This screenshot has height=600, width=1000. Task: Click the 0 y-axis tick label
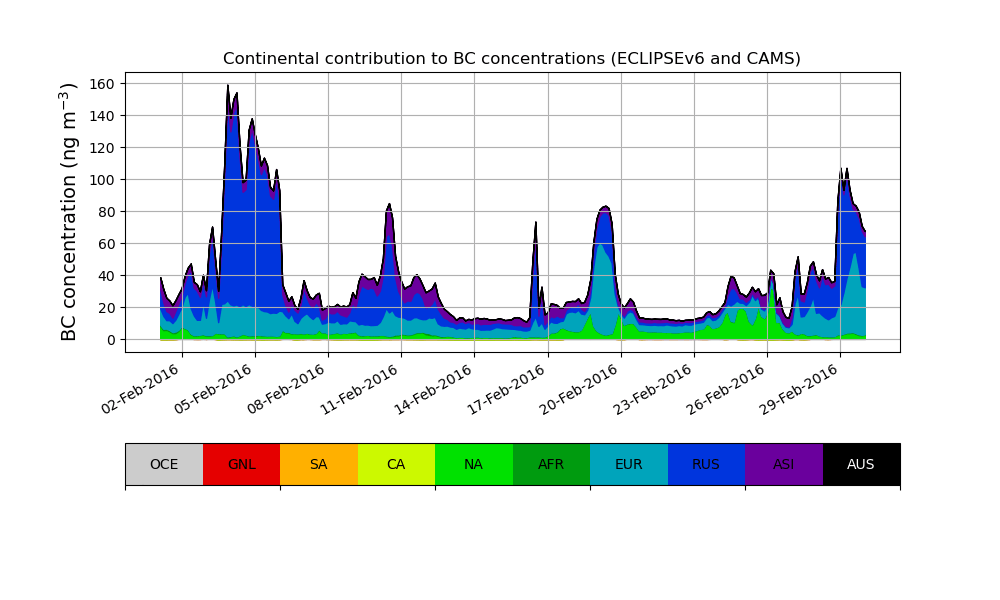click(x=112, y=340)
